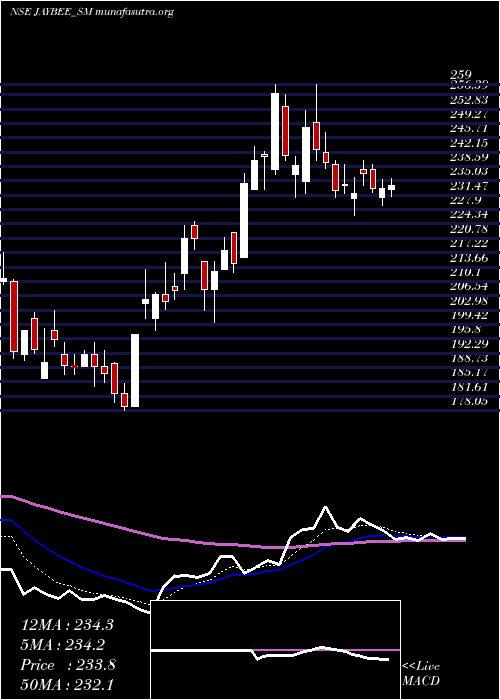Select the 188.73 price axis label
Image resolution: width=500 pixels, height=700 pixels.
[x=469, y=358]
